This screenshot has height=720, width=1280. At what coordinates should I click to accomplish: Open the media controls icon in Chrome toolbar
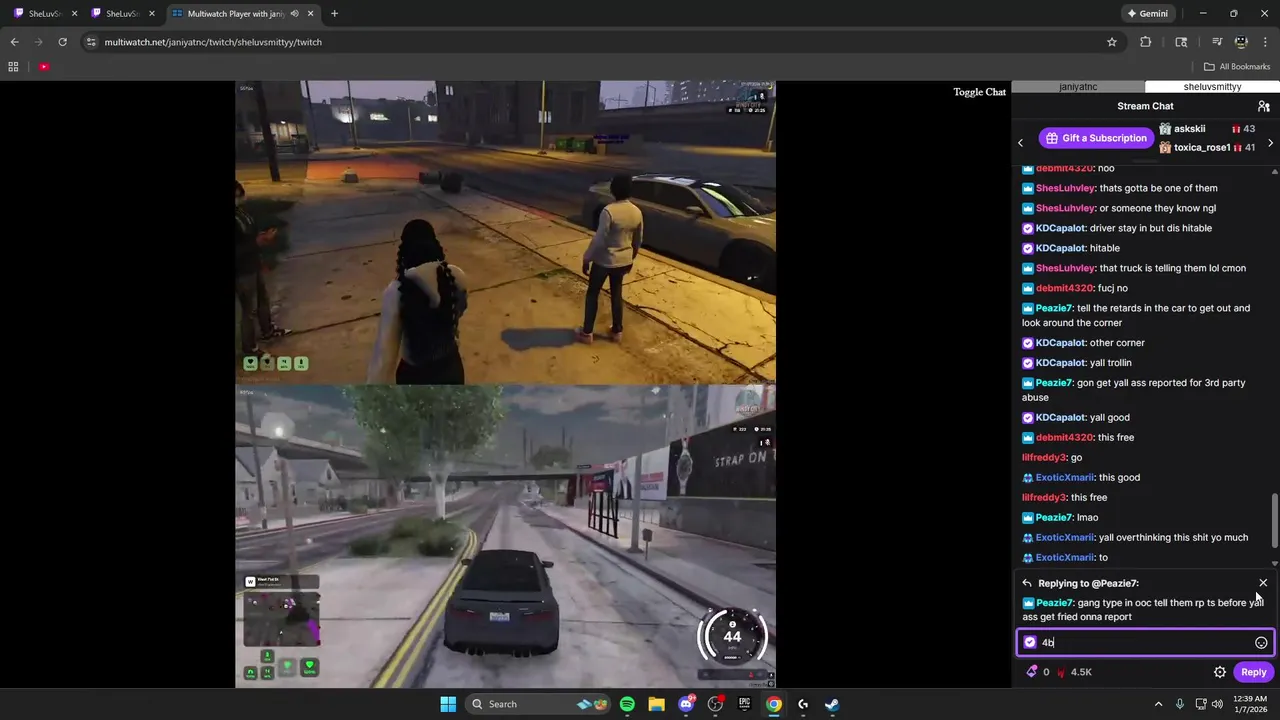click(x=1217, y=42)
